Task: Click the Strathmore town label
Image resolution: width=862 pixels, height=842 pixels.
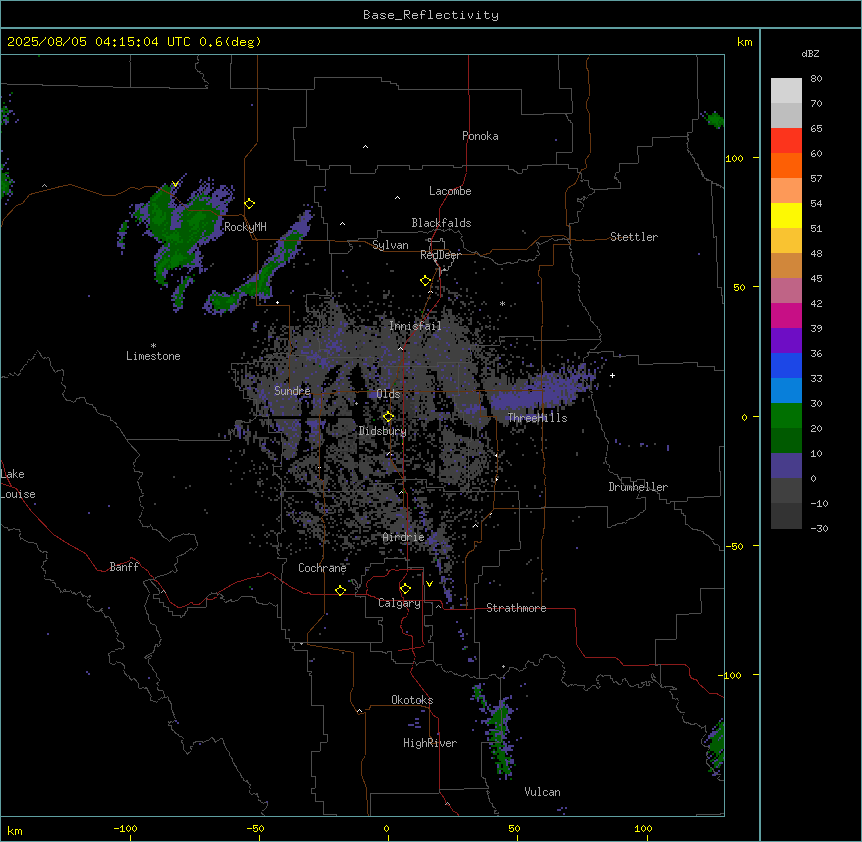Action: pyautogui.click(x=516, y=608)
